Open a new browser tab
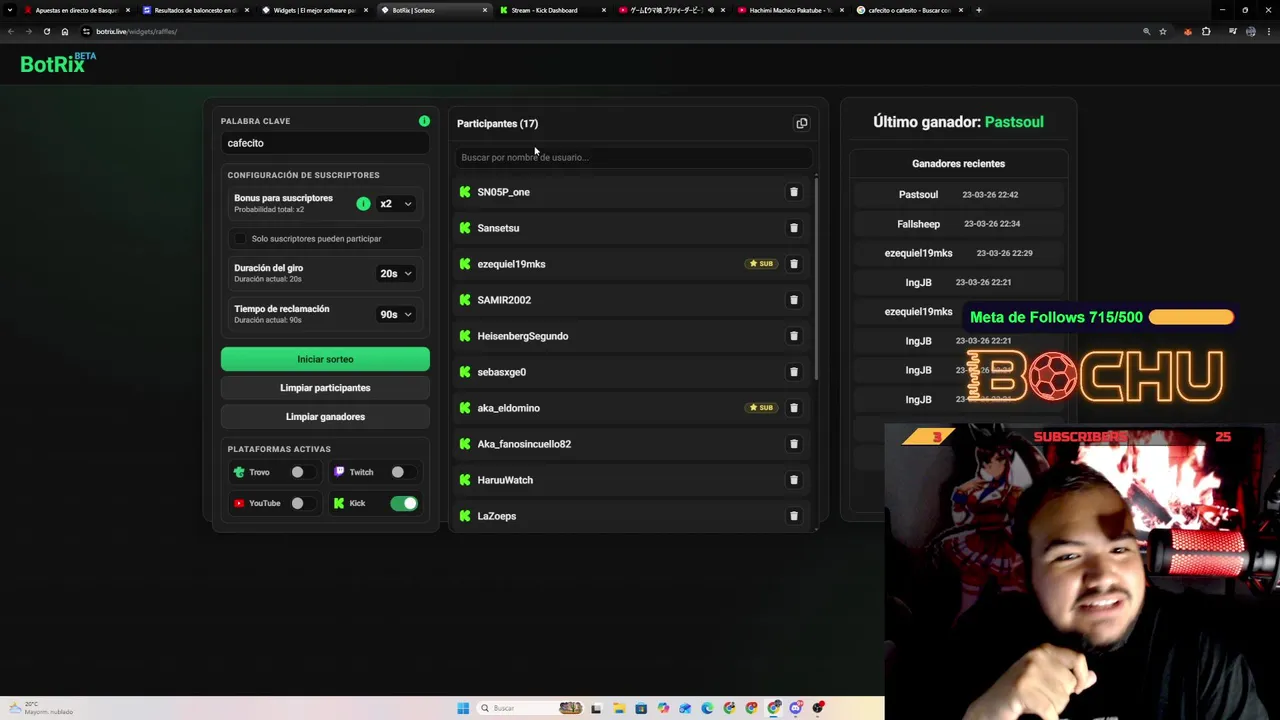 [x=978, y=10]
